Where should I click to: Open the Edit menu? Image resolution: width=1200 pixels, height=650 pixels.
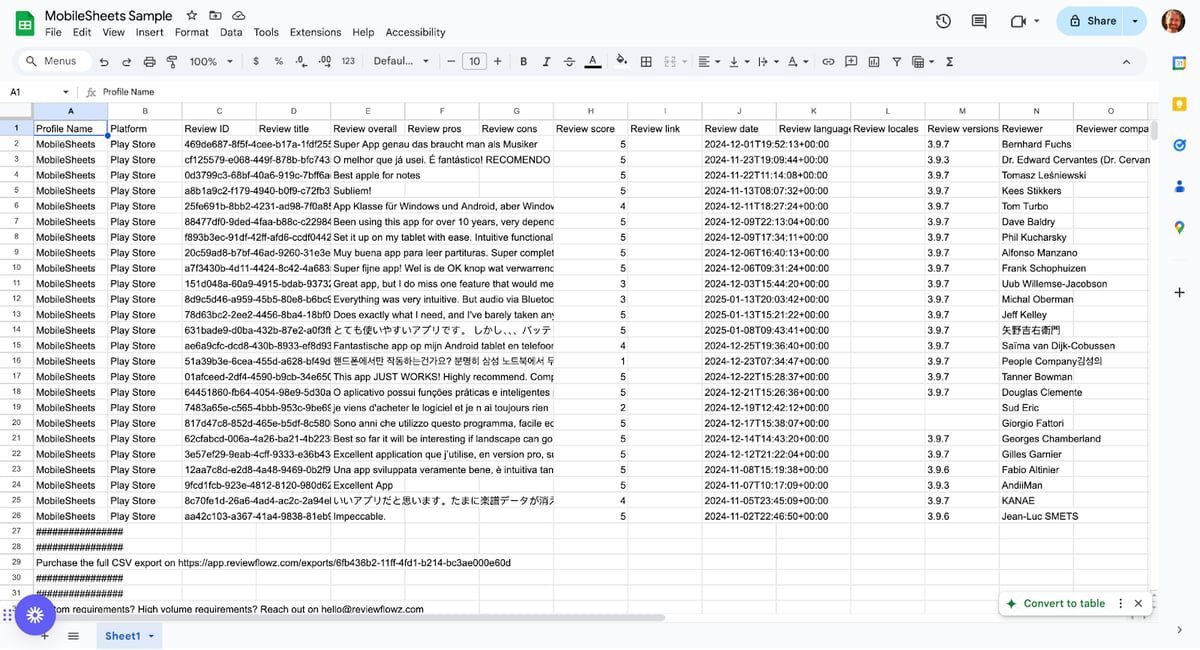[x=82, y=32]
